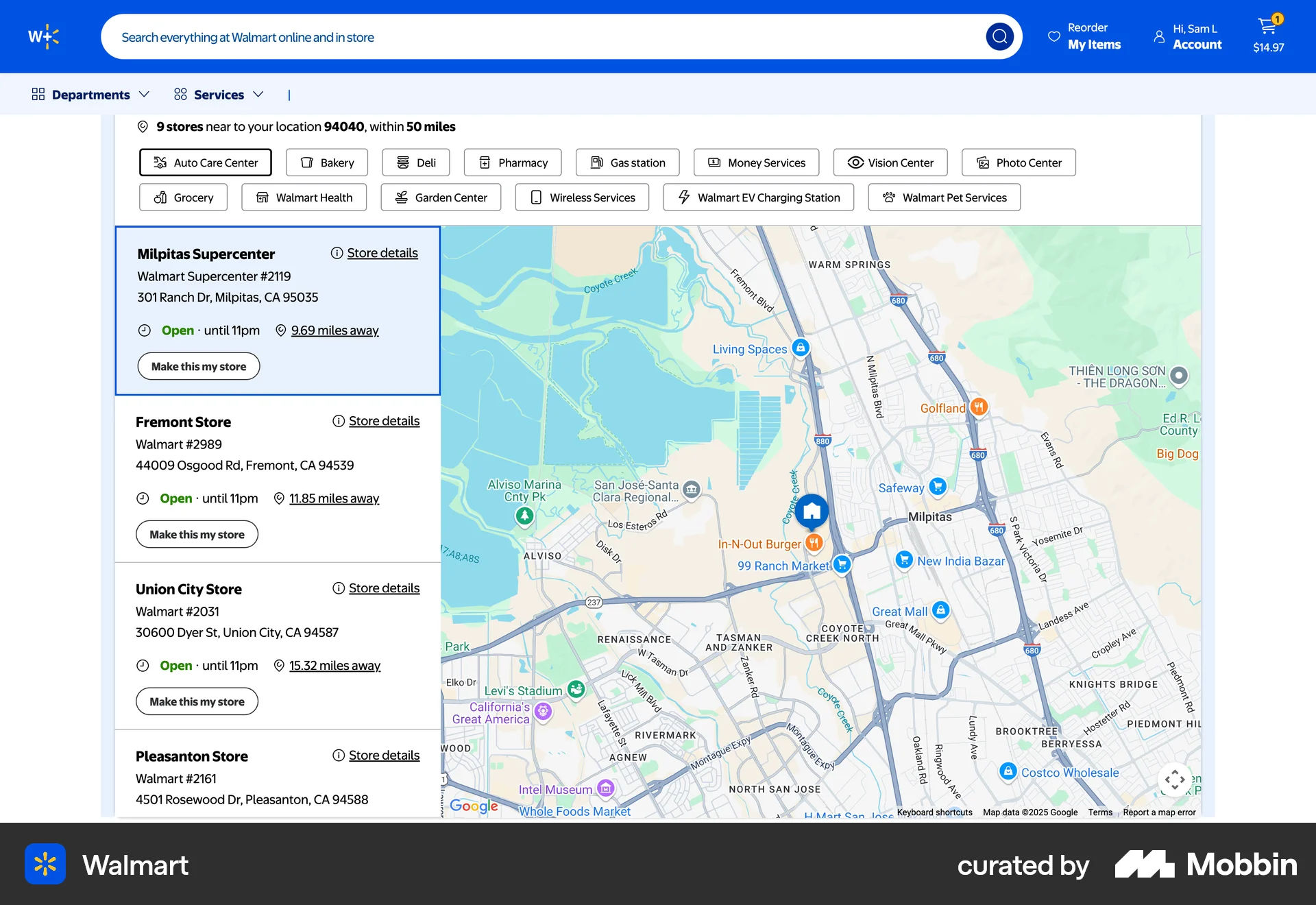This screenshot has width=1316, height=905.
Task: Click the 9.69 miles away link
Action: tap(335, 330)
